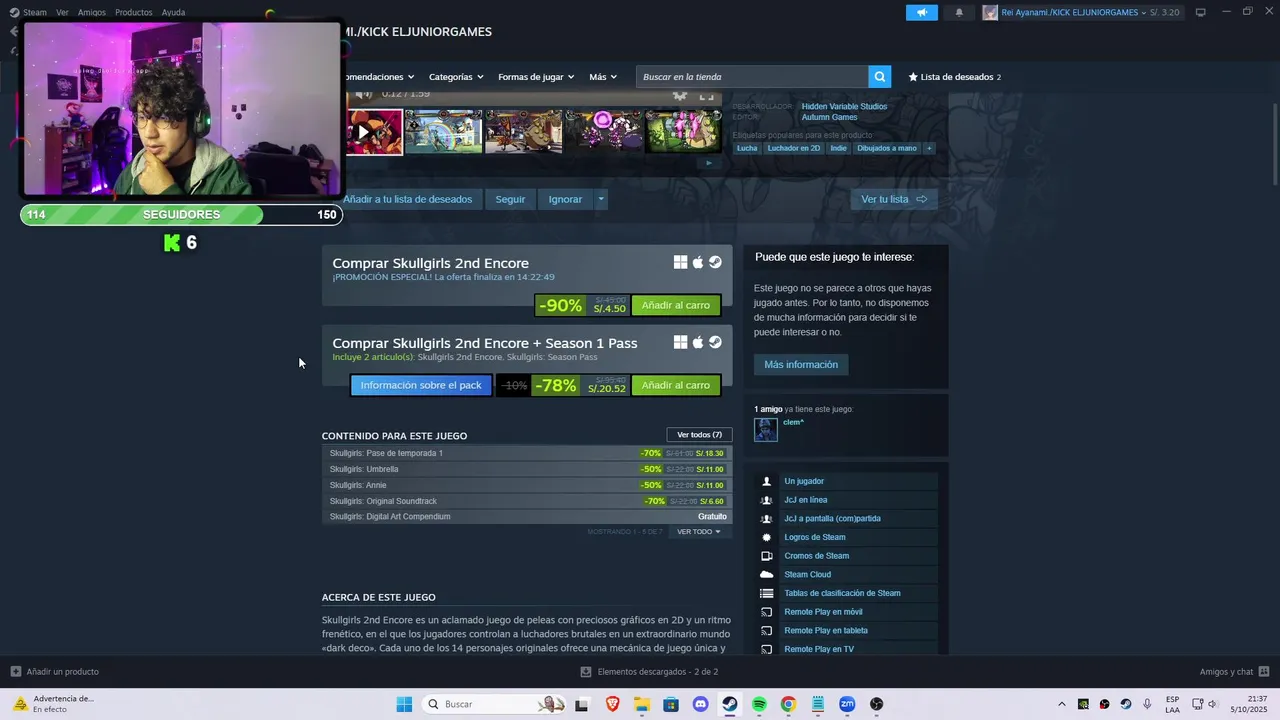Open Autumn Games publisher link
This screenshot has height=720, width=1280.
[829, 117]
